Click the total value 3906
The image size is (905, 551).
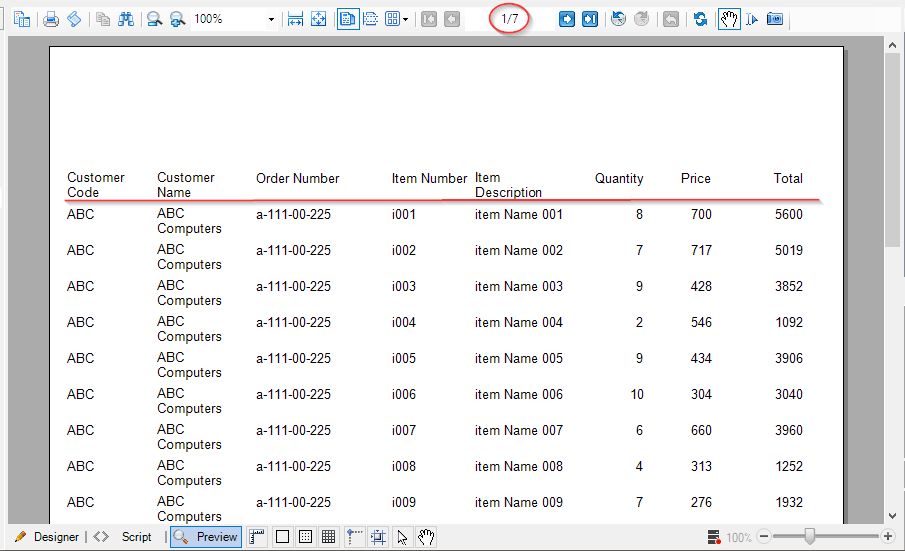pyautogui.click(x=788, y=358)
